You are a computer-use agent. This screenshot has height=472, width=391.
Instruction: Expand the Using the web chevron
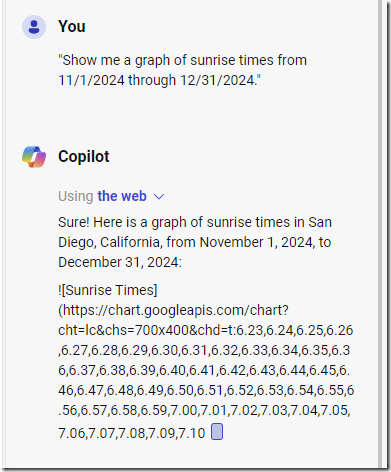[159, 197]
